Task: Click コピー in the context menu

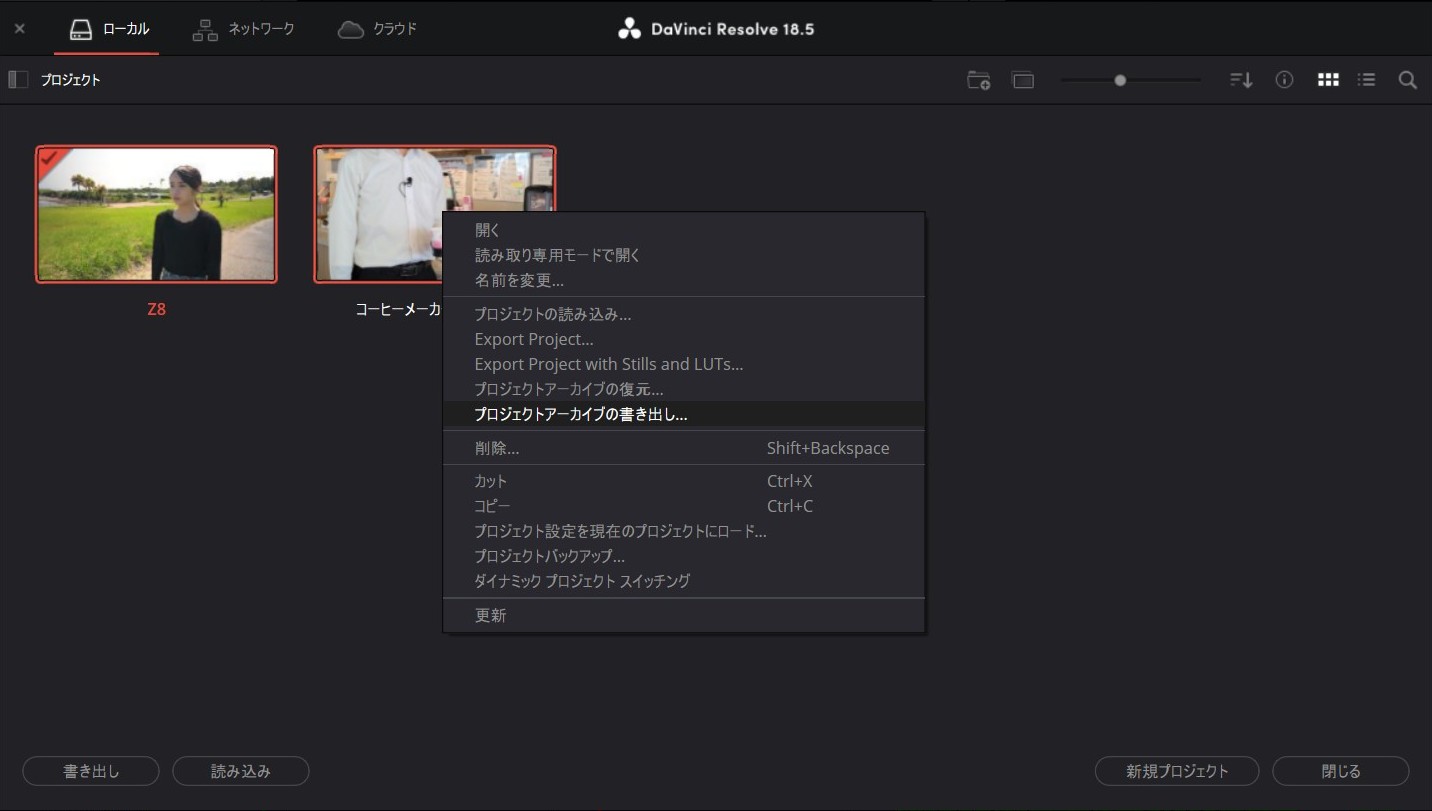Action: coord(491,506)
